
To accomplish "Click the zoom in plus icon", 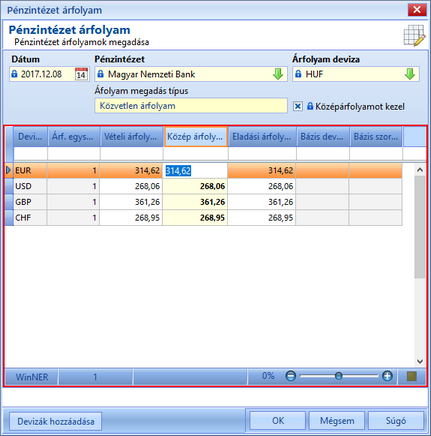I will pyautogui.click(x=387, y=377).
